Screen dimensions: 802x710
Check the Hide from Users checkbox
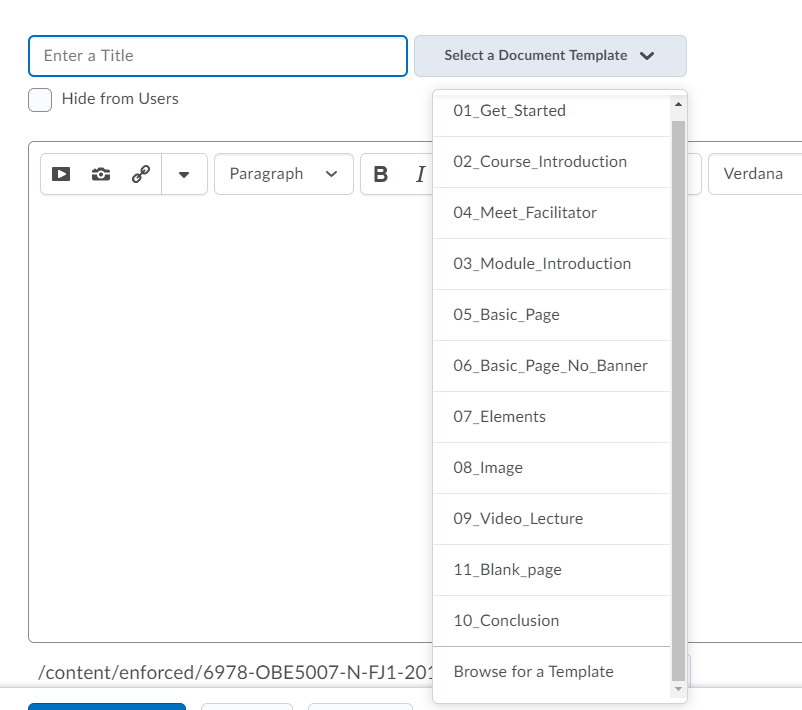[40, 100]
